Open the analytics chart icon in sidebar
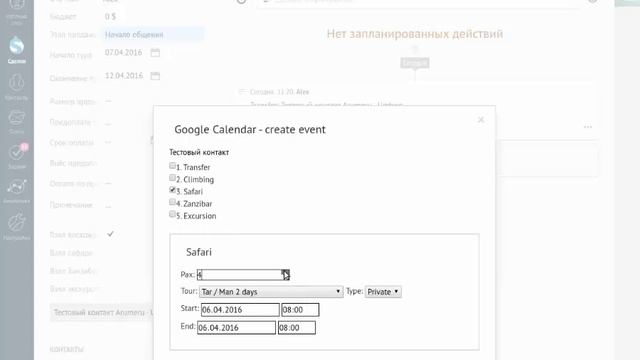This screenshot has width=640, height=360. (17, 191)
